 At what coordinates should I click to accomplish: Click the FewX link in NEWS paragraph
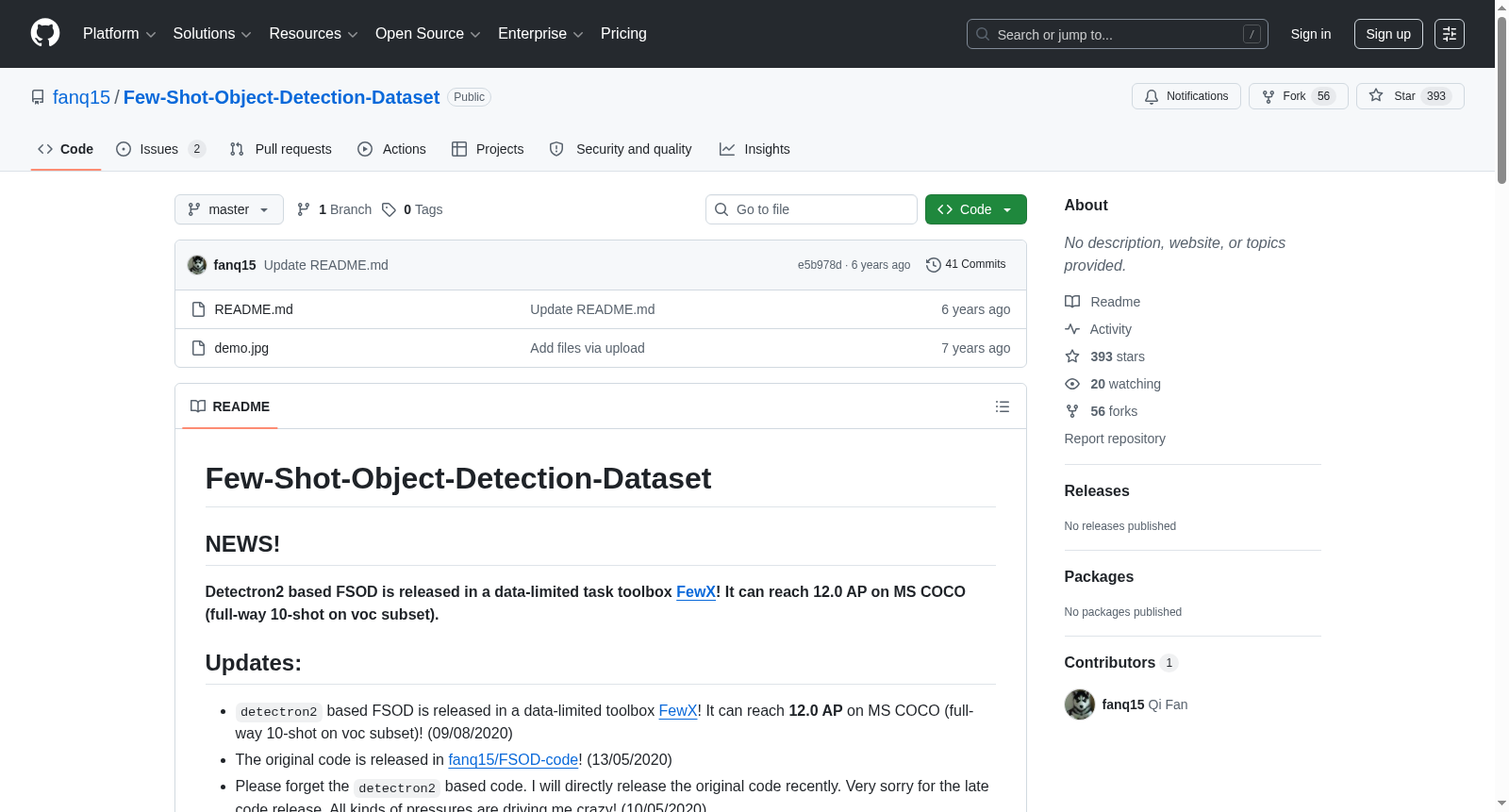pyautogui.click(x=696, y=591)
